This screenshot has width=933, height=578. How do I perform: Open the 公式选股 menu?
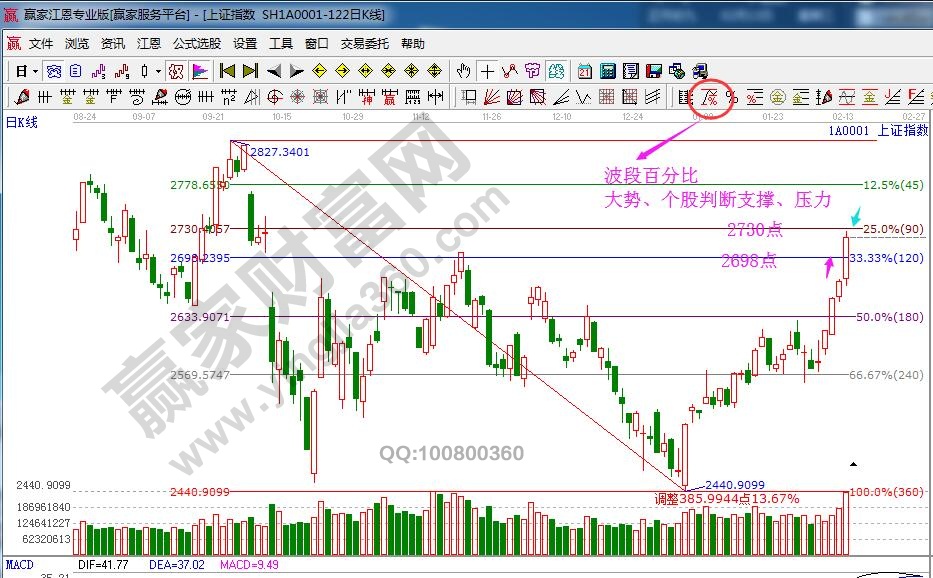pos(197,44)
